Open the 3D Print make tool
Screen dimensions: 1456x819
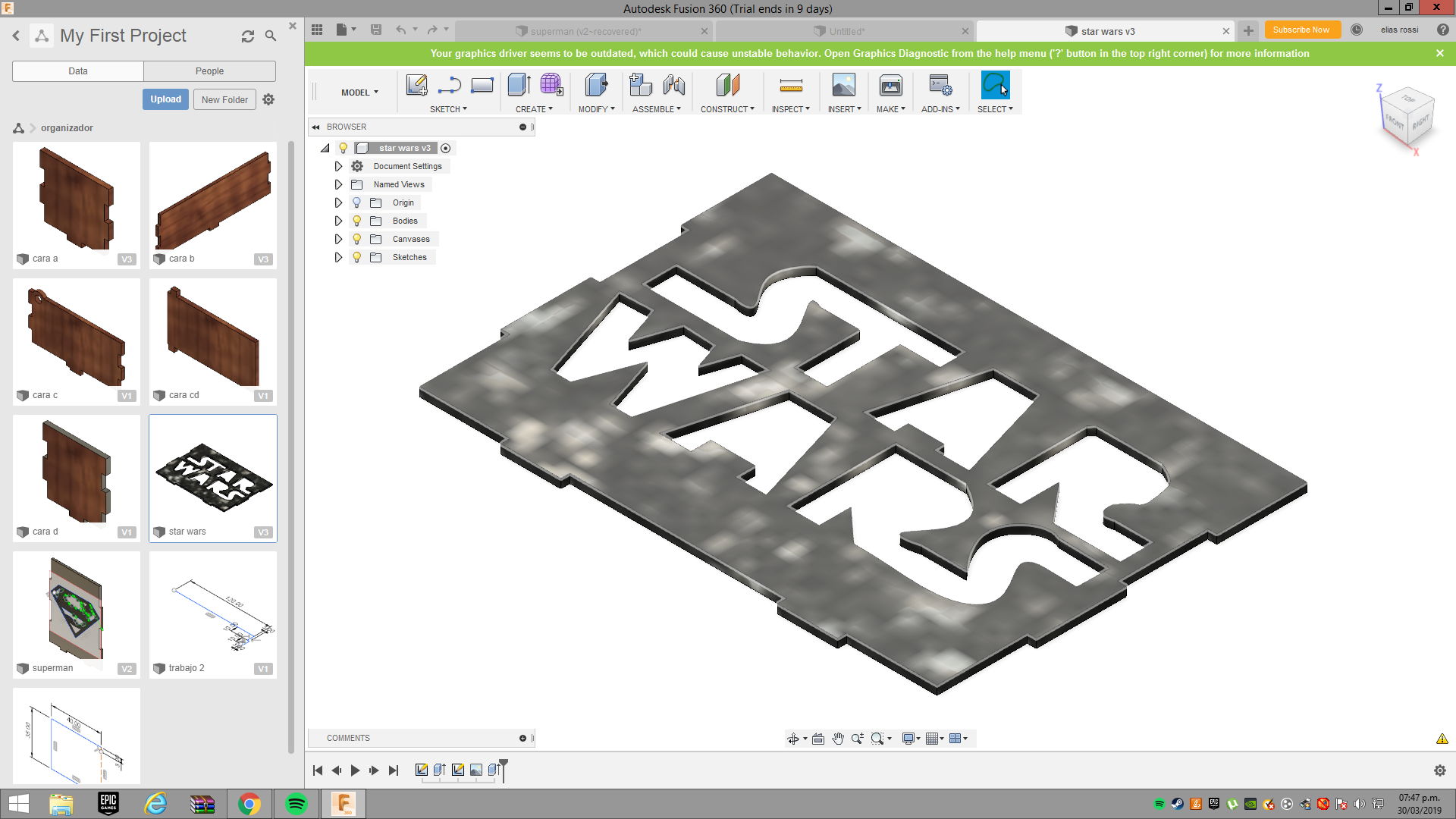tap(891, 85)
